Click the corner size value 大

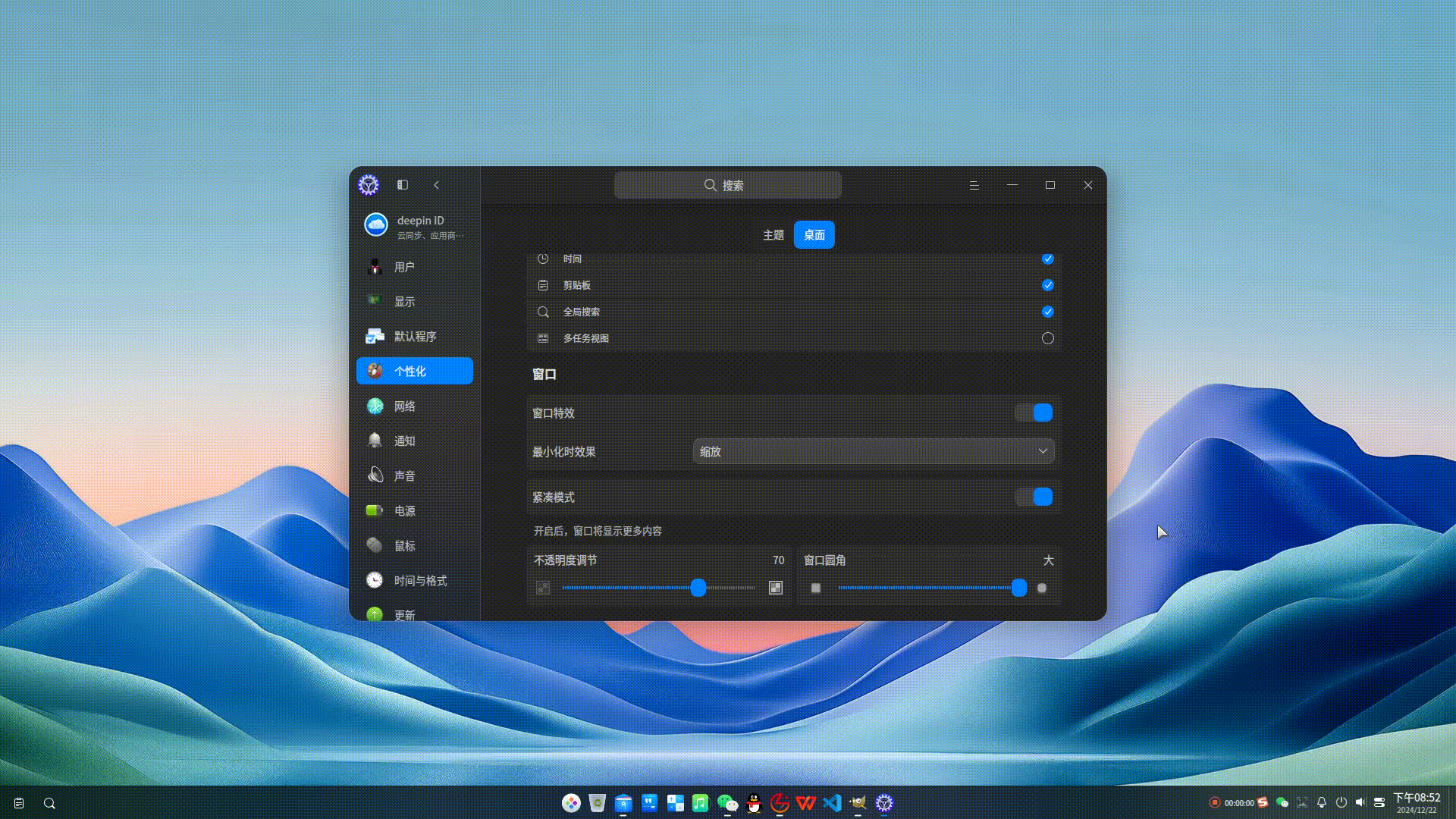pos(1049,560)
